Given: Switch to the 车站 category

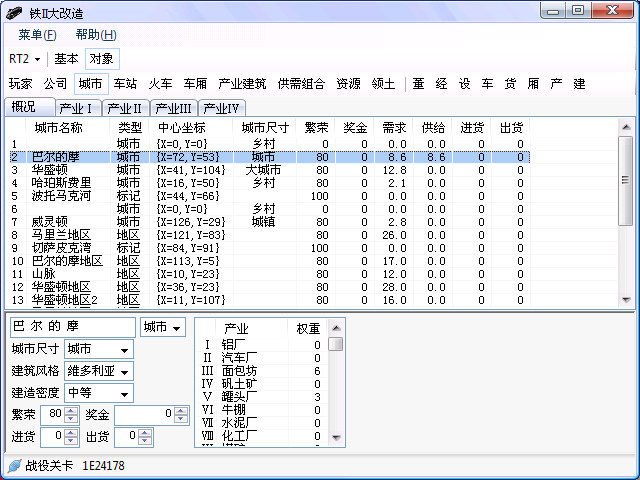Looking at the screenshot, I should click(x=125, y=84).
